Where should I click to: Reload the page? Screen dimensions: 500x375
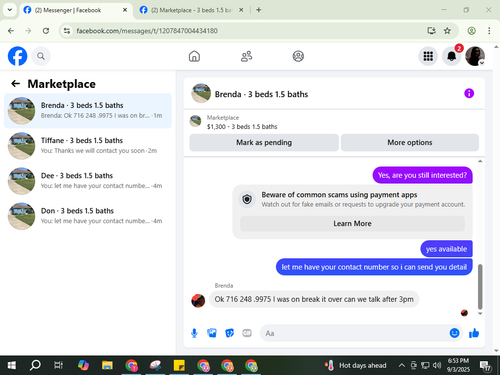coord(46,31)
